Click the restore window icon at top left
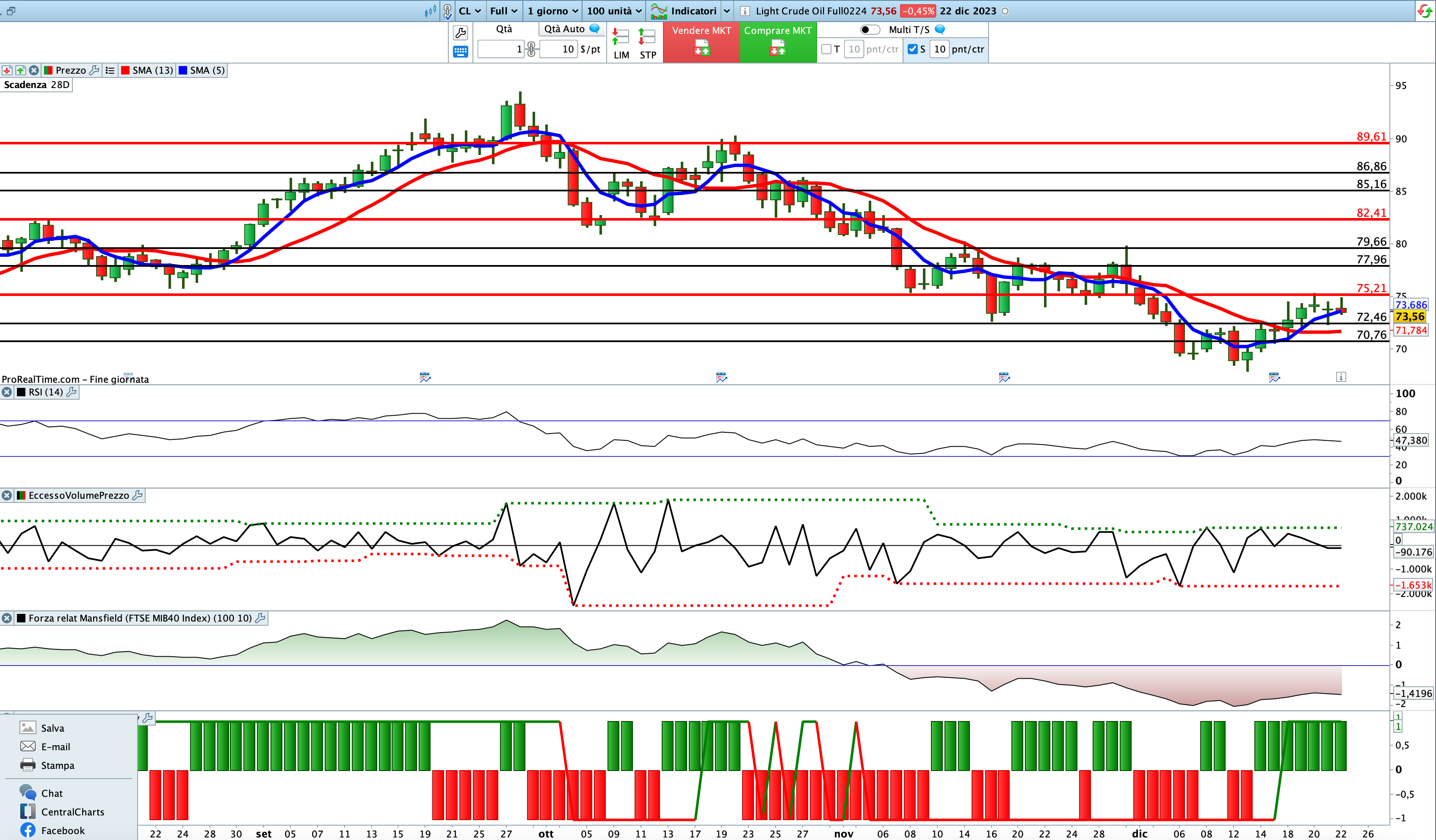1436x840 pixels. (x=11, y=11)
